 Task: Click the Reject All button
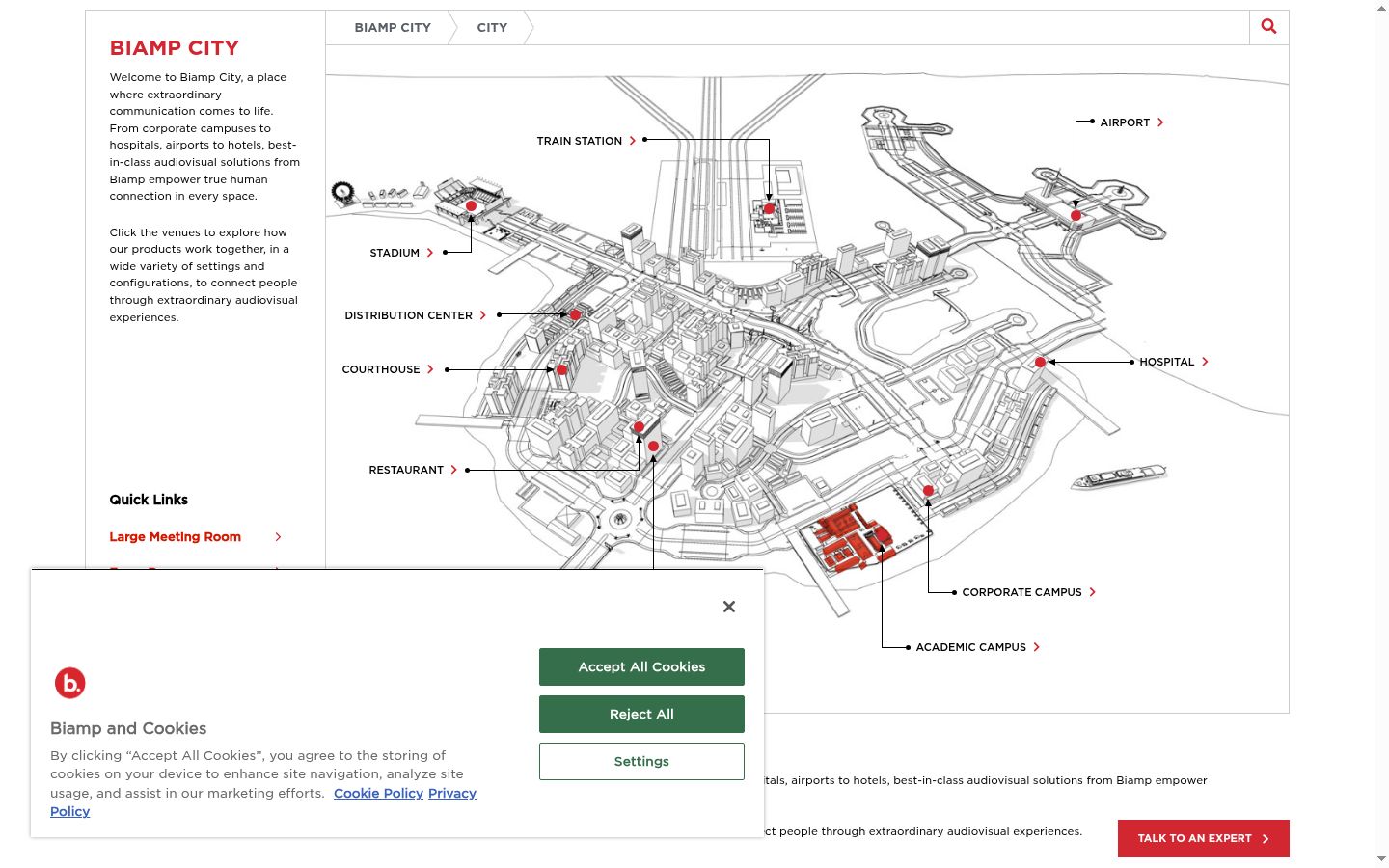pyautogui.click(x=641, y=714)
